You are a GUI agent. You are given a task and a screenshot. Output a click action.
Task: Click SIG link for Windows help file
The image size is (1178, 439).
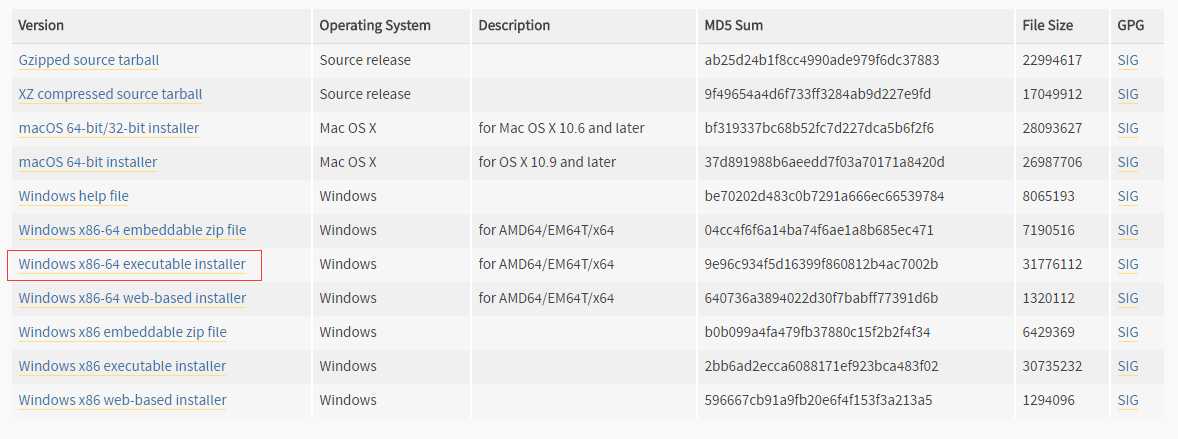tap(1128, 196)
